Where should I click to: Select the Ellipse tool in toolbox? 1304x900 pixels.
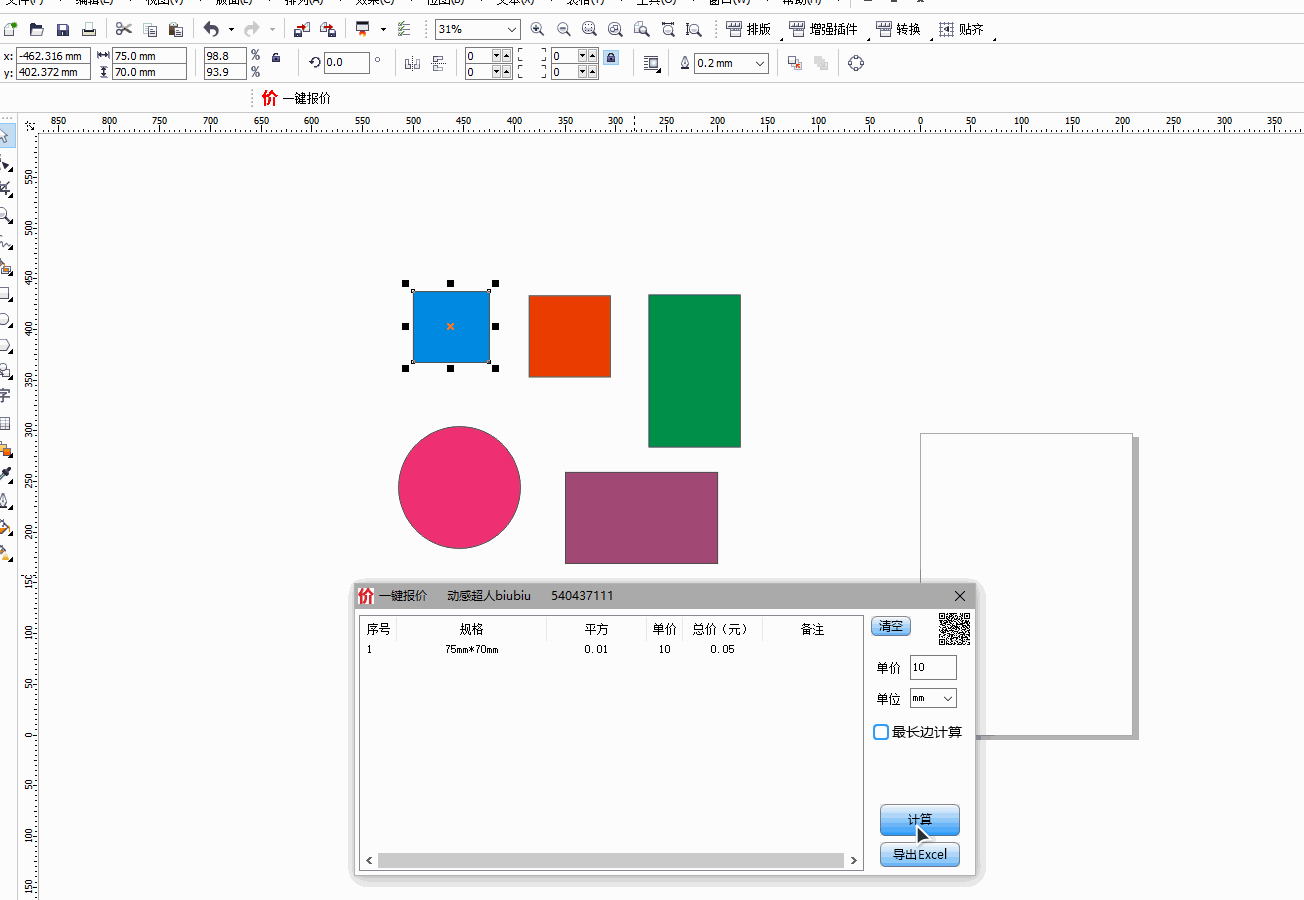(5, 320)
